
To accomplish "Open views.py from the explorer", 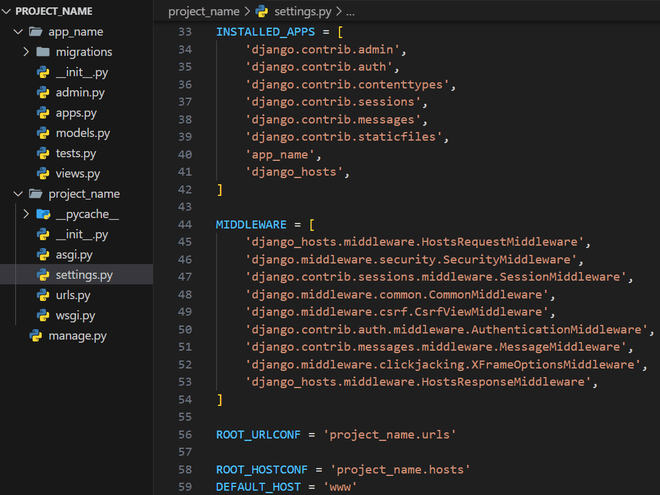I will [77, 173].
